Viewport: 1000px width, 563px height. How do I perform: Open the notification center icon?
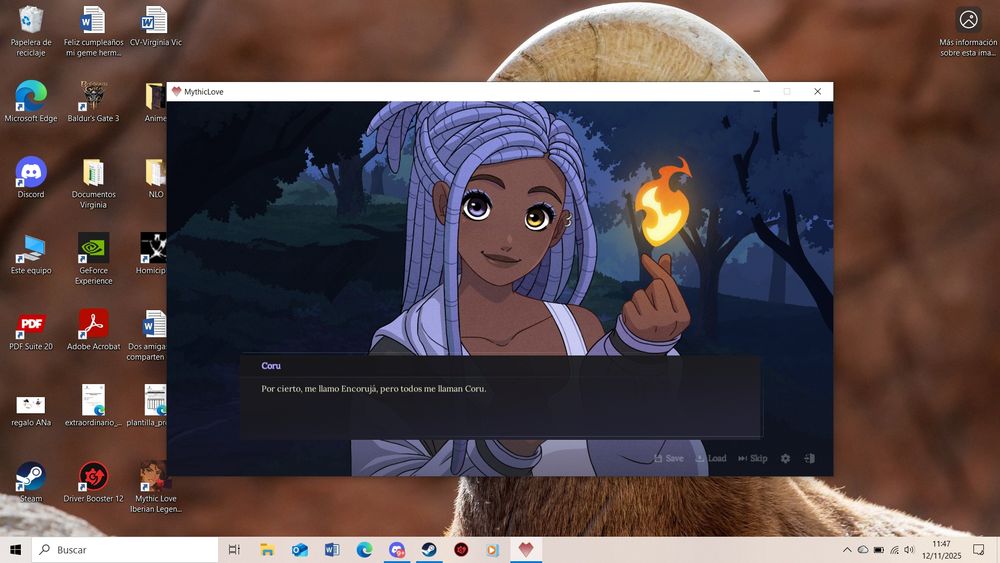click(978, 550)
